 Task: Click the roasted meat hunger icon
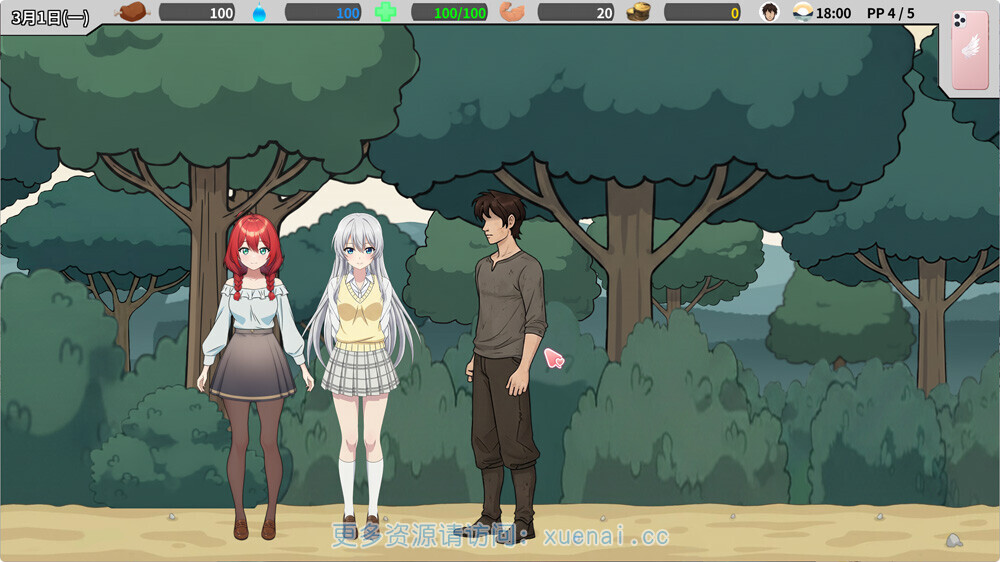tap(132, 12)
